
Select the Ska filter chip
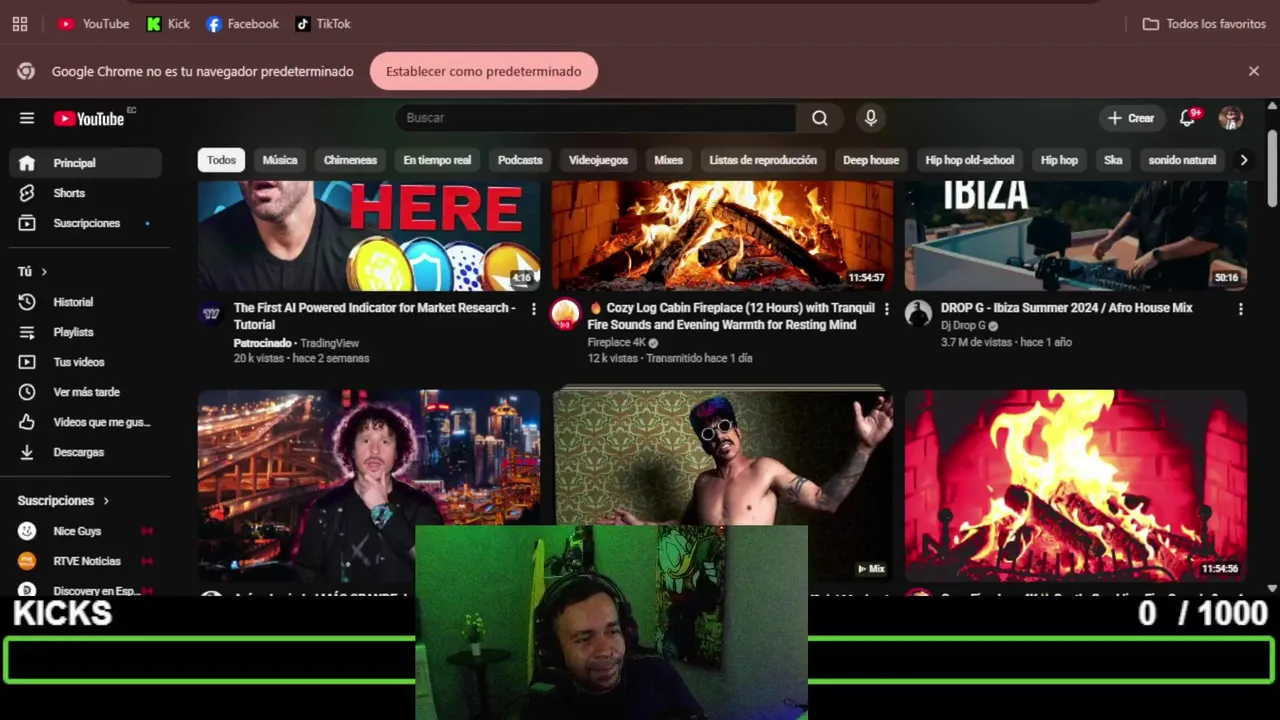(1113, 160)
